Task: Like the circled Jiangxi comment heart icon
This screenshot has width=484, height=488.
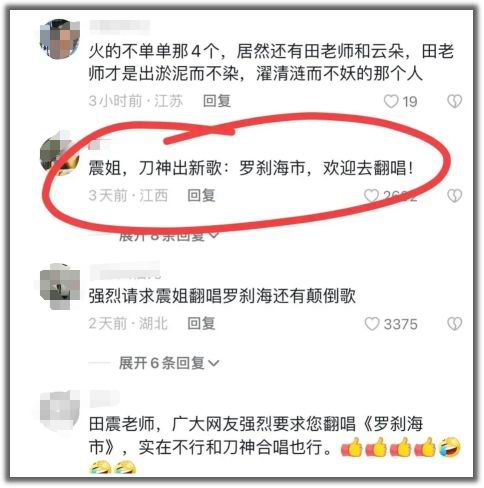Action: click(x=371, y=196)
